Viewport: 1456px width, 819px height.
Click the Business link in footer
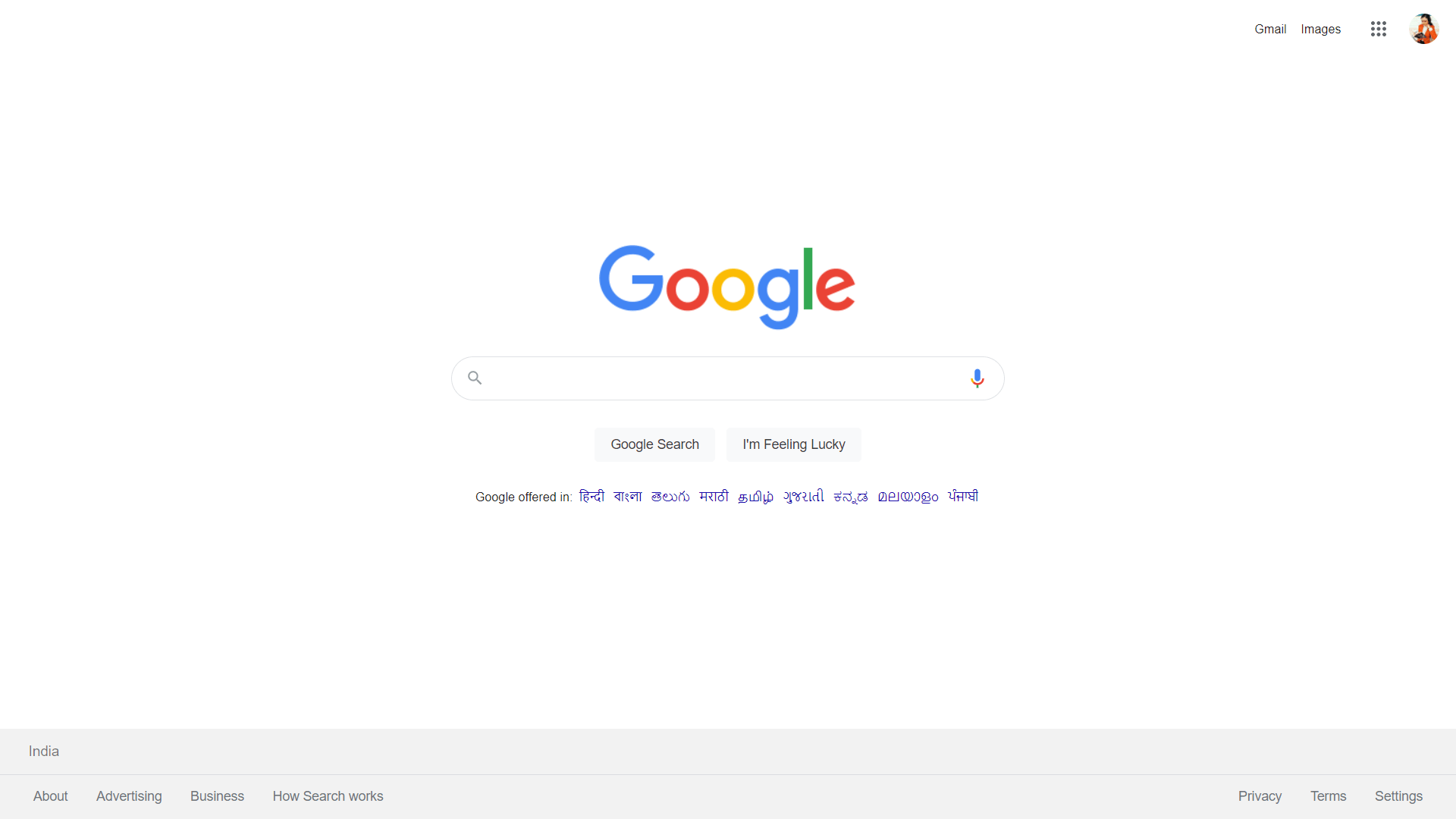point(217,796)
